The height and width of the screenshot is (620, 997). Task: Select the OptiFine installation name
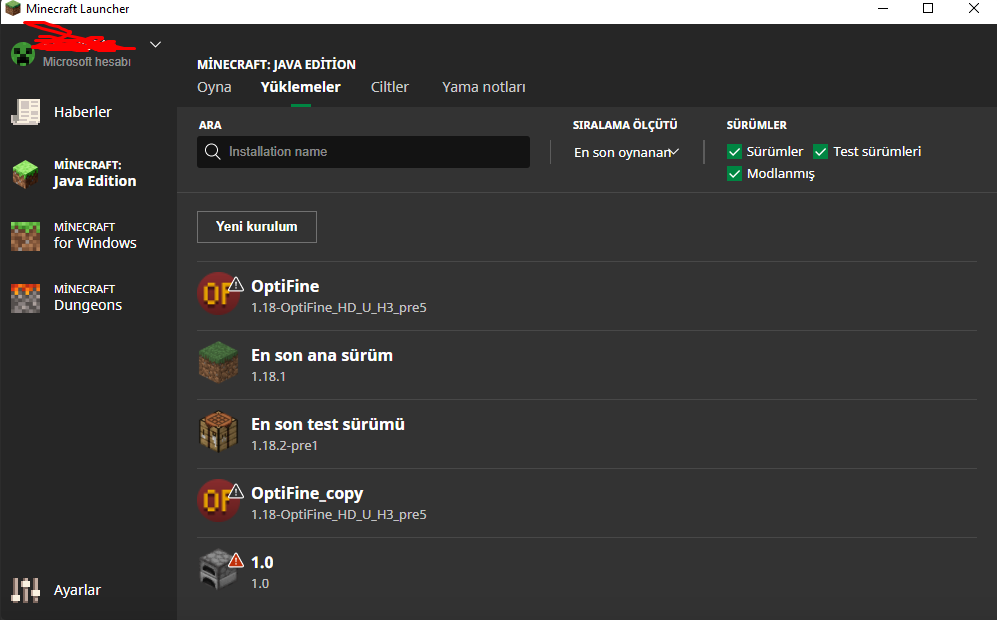(285, 286)
